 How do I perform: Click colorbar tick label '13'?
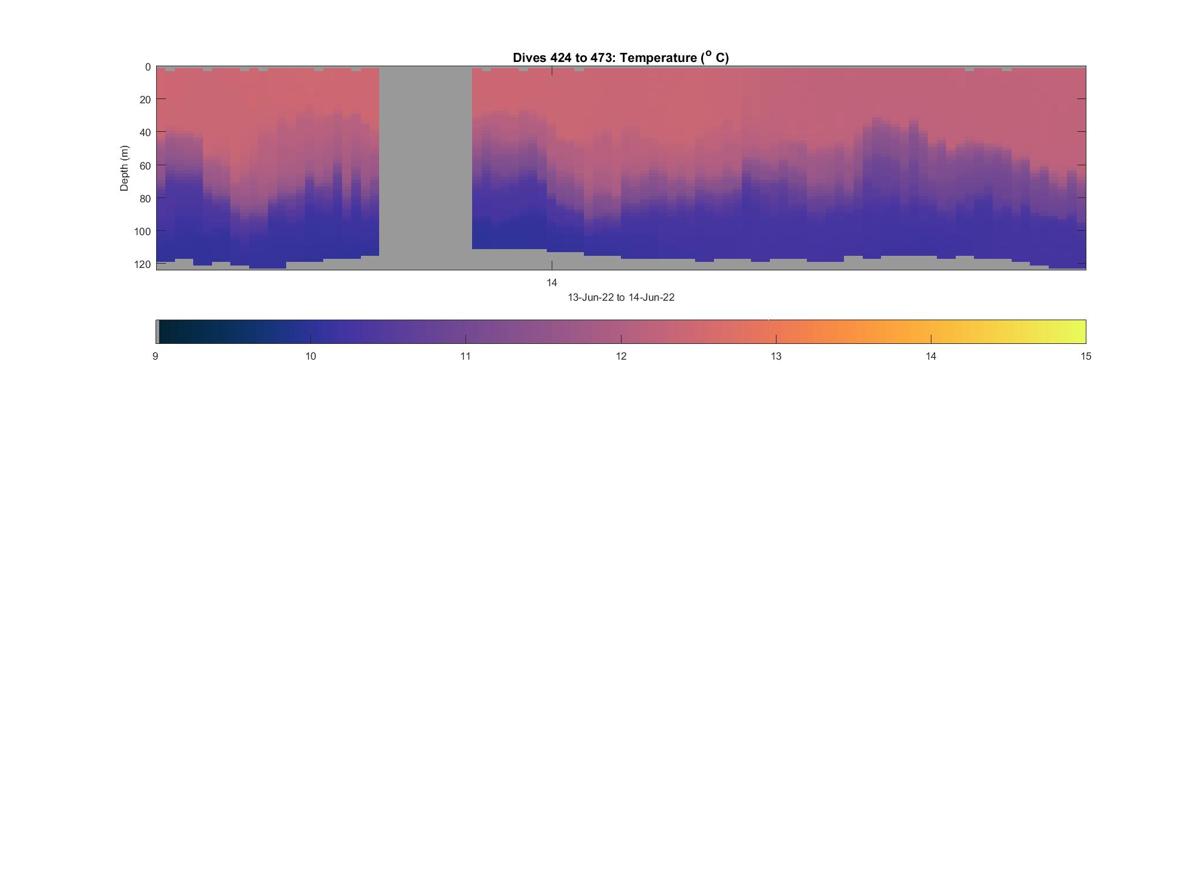(x=776, y=357)
